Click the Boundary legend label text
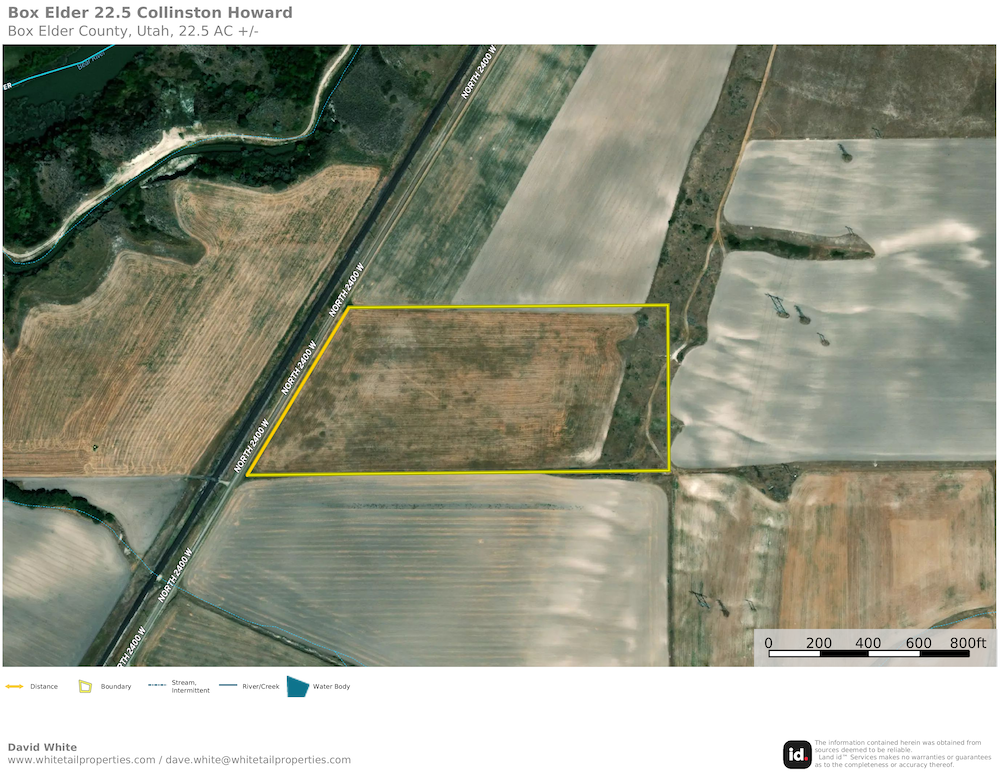The width and height of the screenshot is (1000, 773). point(116,687)
